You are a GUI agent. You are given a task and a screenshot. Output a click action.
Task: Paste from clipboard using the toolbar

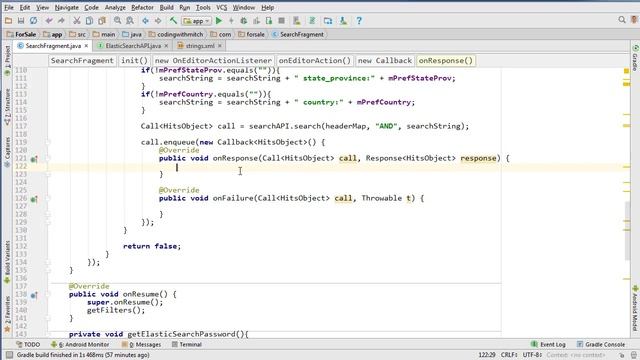(102, 20)
